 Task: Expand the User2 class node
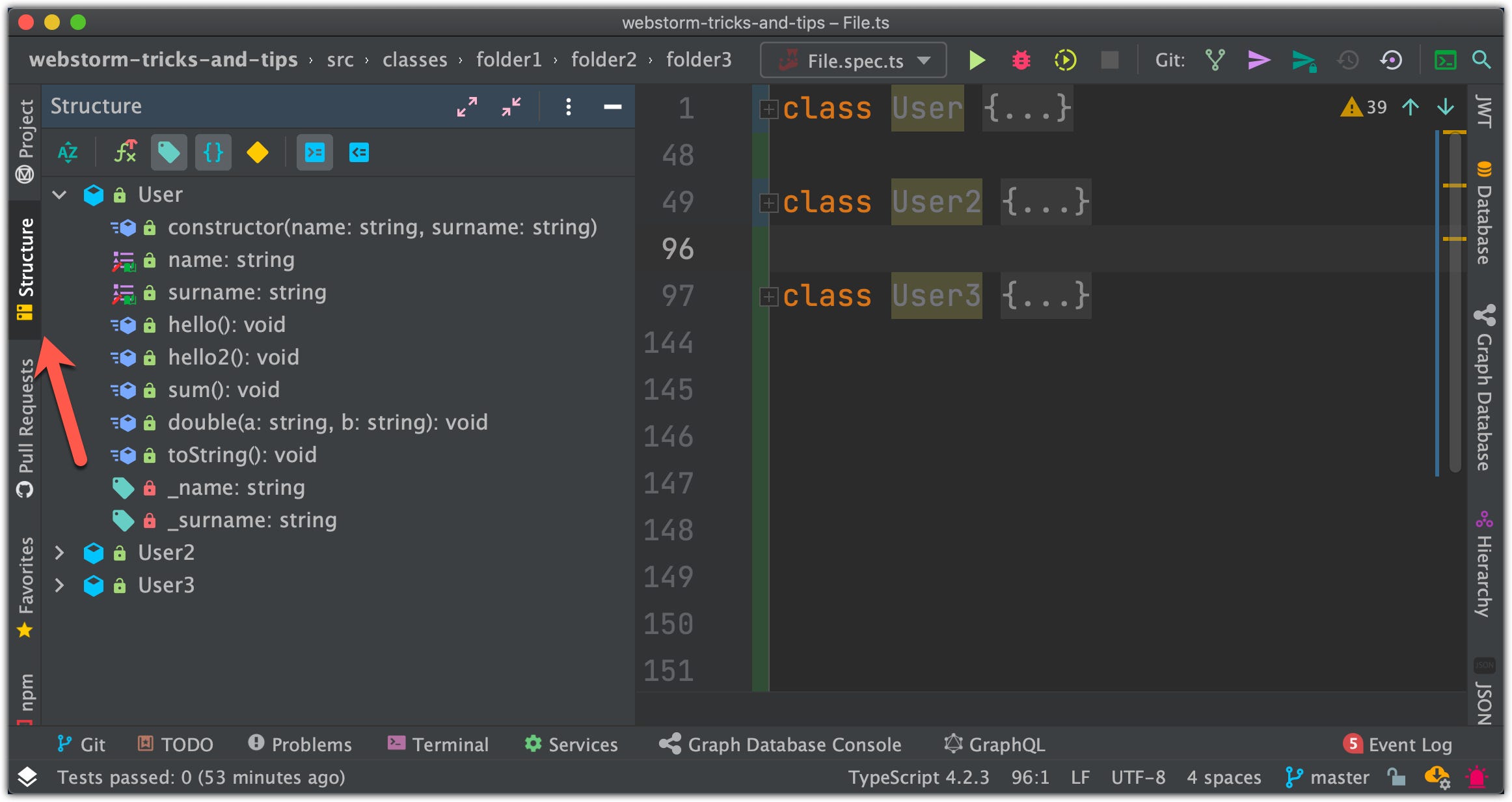click(x=59, y=553)
